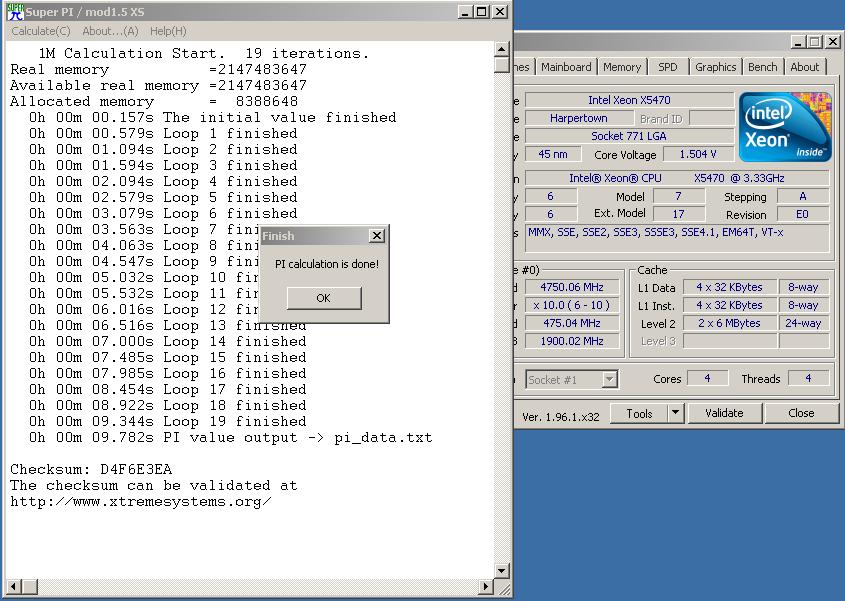
Task: Click the Super PI horizontal scroll left arrow
Action: pyautogui.click(x=14, y=586)
